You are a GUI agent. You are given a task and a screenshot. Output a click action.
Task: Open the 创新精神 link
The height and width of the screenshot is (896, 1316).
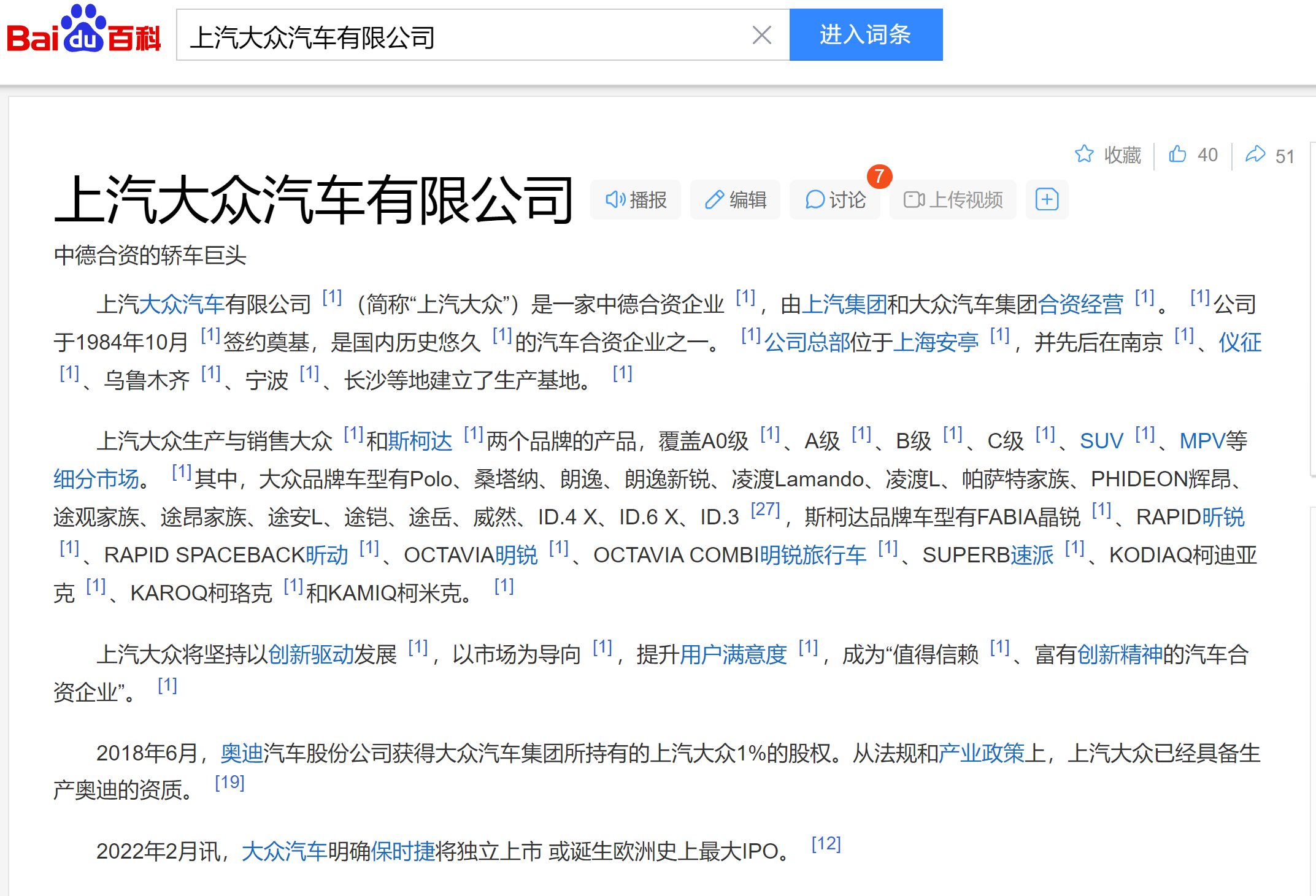tap(1120, 655)
